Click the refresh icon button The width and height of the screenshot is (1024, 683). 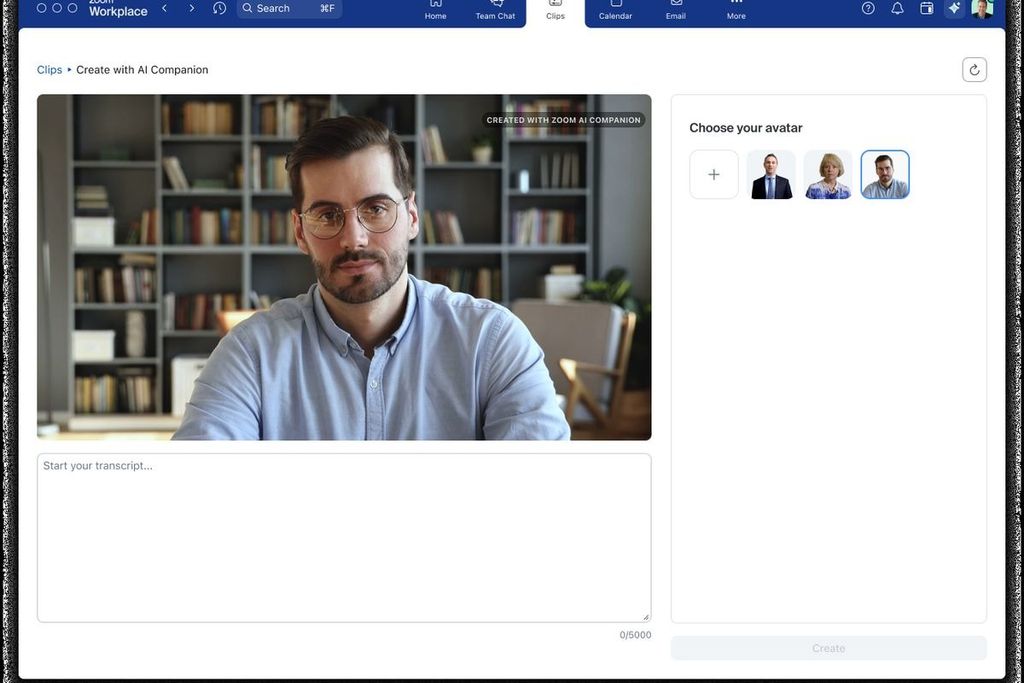pos(974,70)
